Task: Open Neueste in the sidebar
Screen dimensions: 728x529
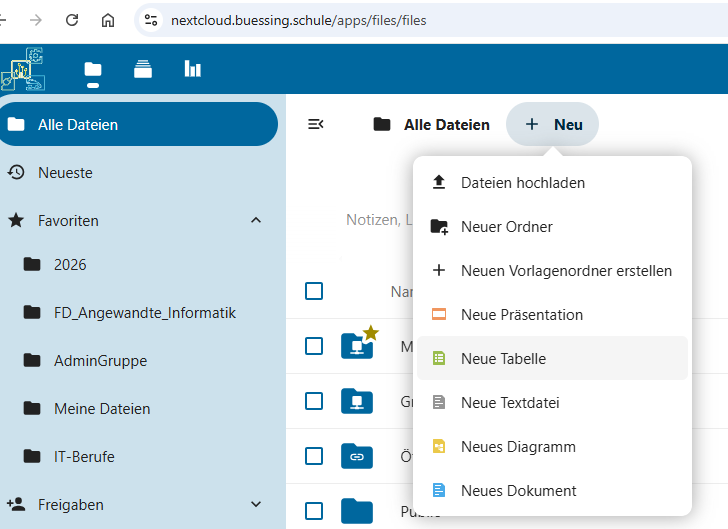Action: click(x=65, y=173)
